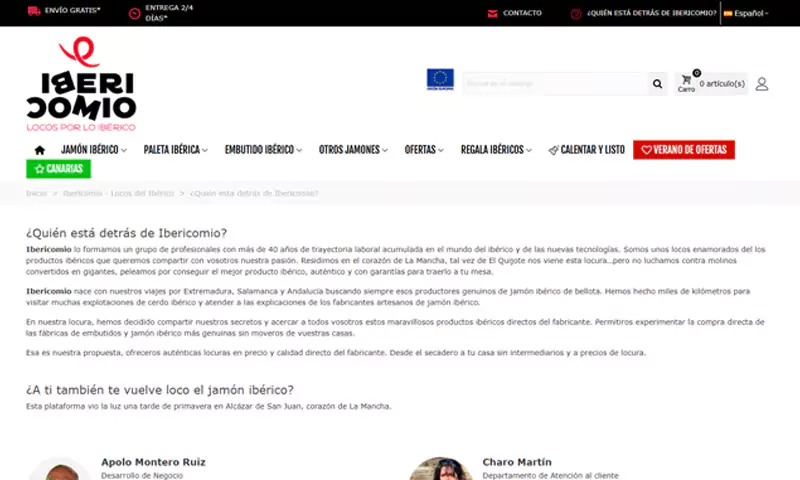
Task: Click Charo Martín's profile photo
Action: pos(441,469)
